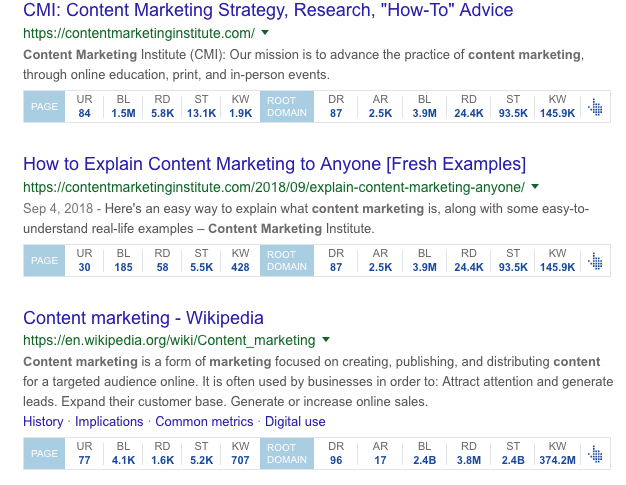Click PAGE label in the Wikipedia metrics bar
This screenshot has width=626, height=485.
coord(44,453)
